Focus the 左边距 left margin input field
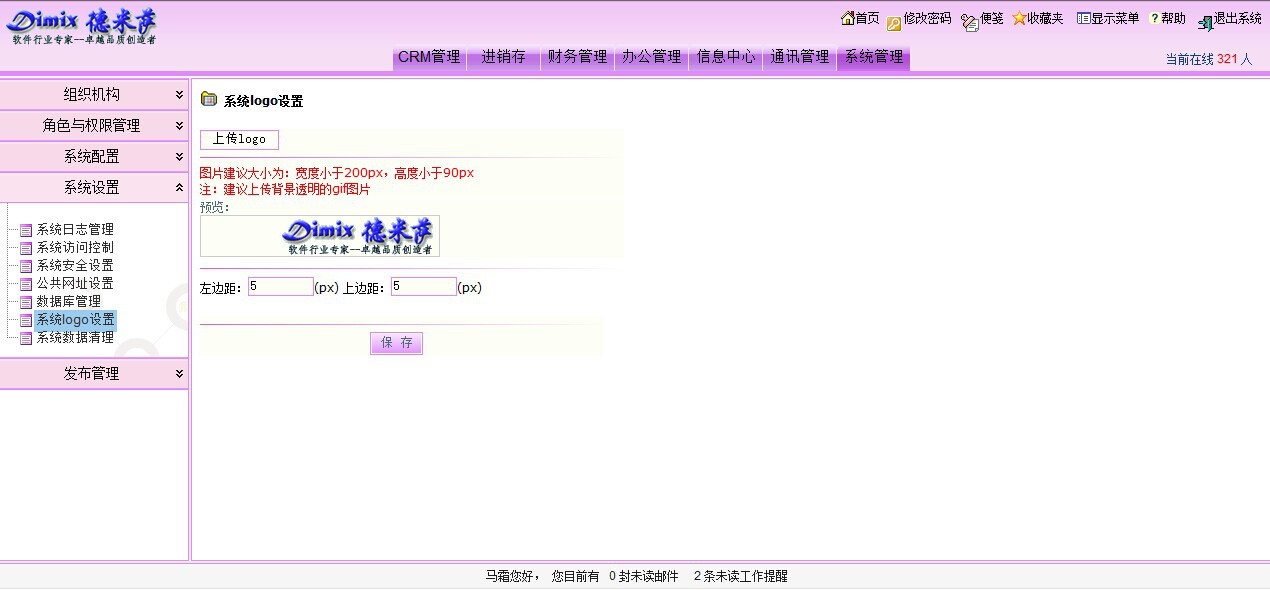This screenshot has height=590, width=1270. [x=281, y=287]
